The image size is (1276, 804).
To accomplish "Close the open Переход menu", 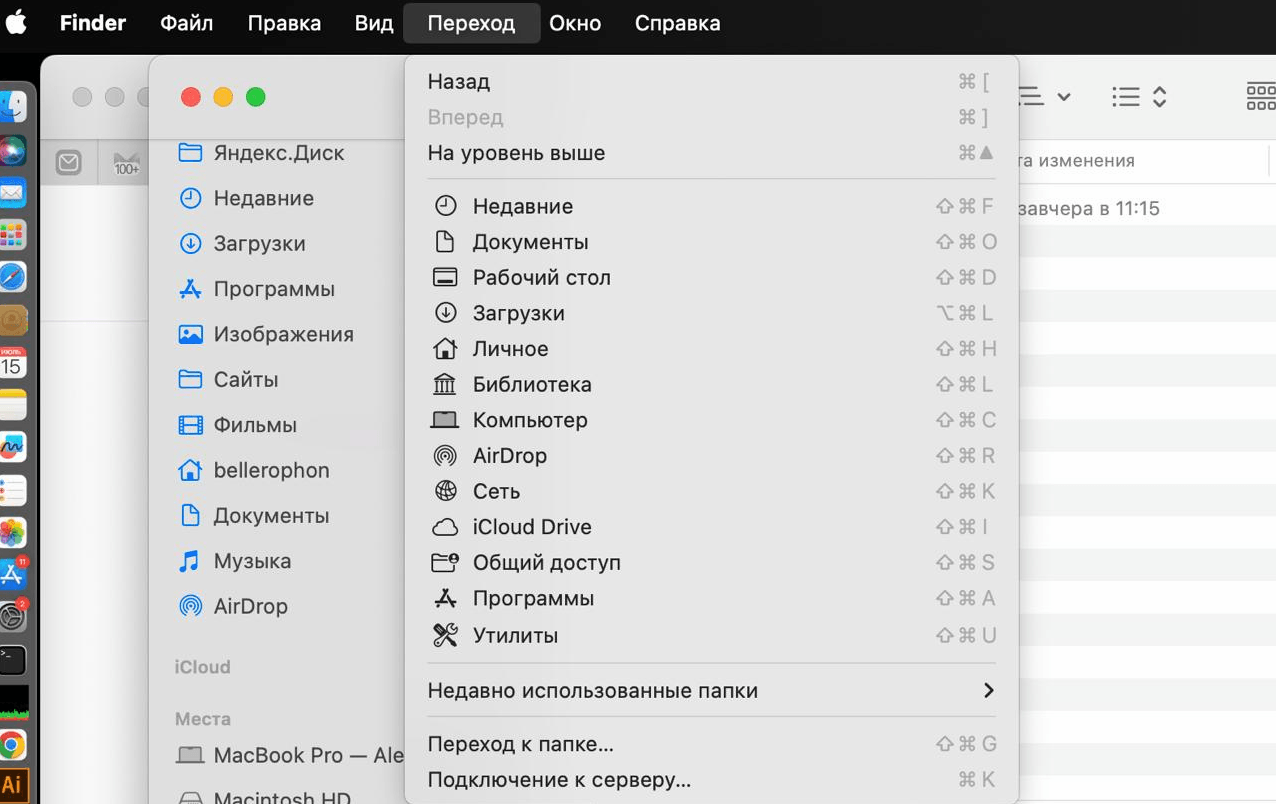I will click(471, 22).
